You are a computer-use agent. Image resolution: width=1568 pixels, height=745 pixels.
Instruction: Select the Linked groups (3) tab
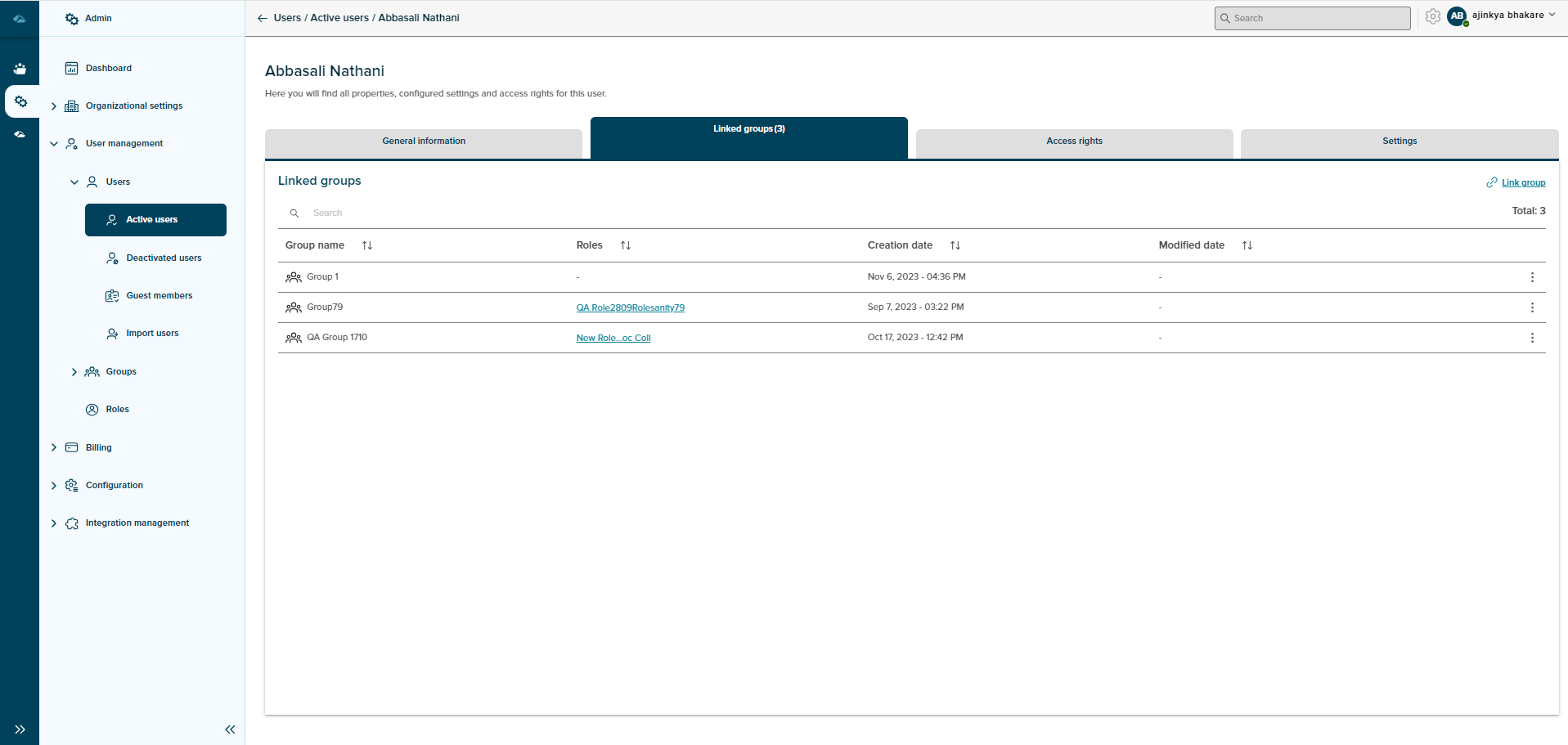point(749,137)
